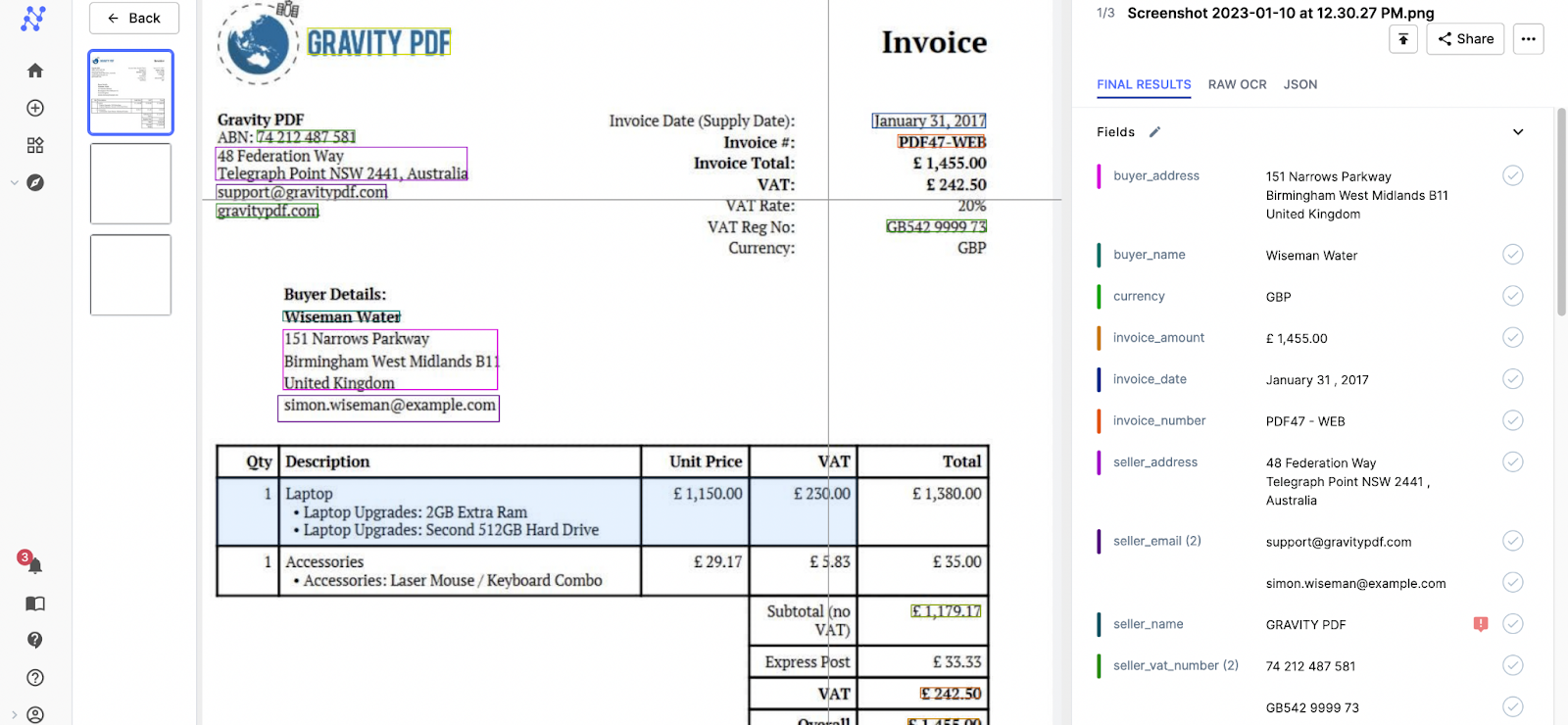Image resolution: width=1568 pixels, height=725 pixels.
Task: Go to the Home icon in sidebar
Action: pyautogui.click(x=35, y=71)
